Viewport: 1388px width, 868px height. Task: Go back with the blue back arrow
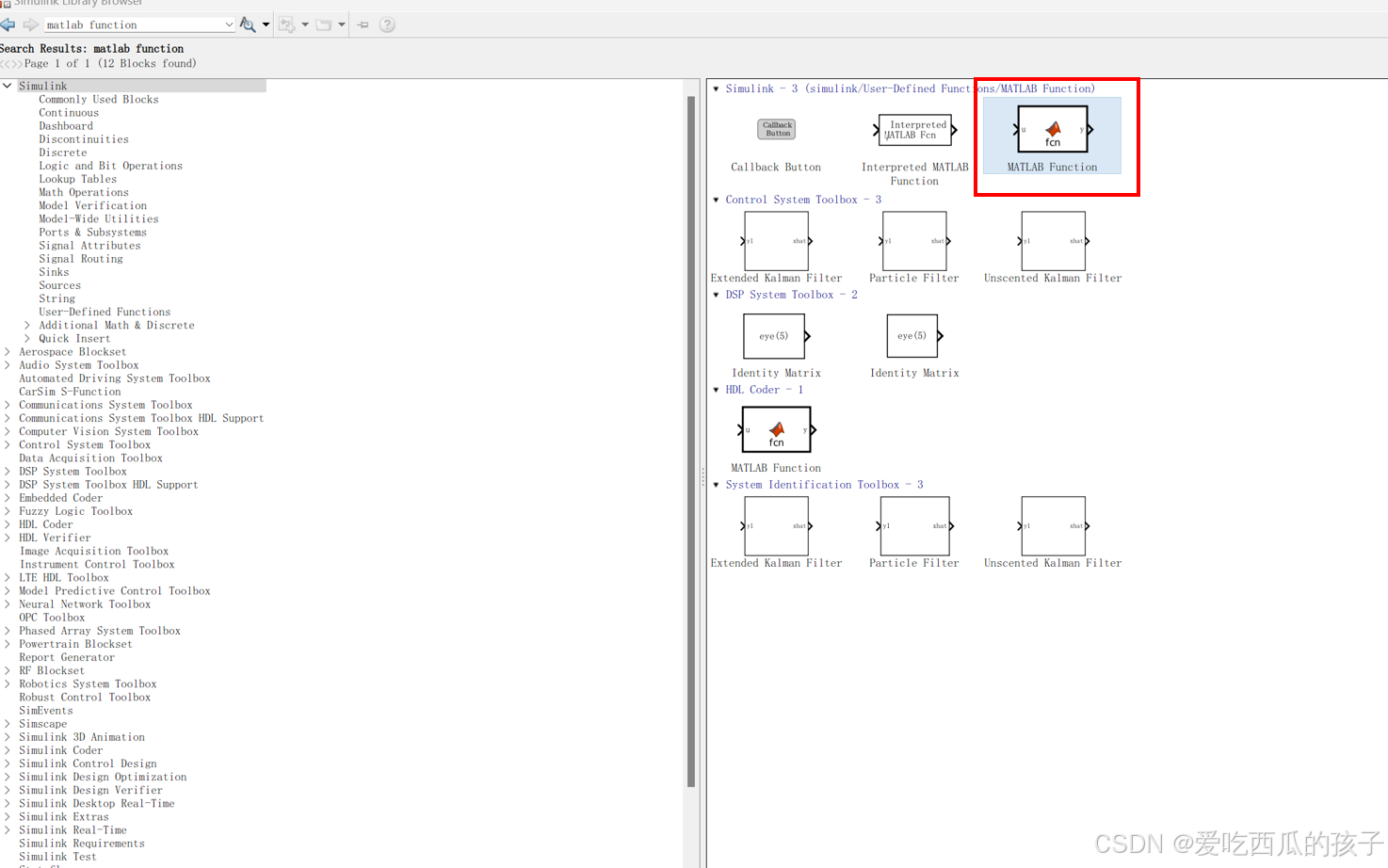8,24
